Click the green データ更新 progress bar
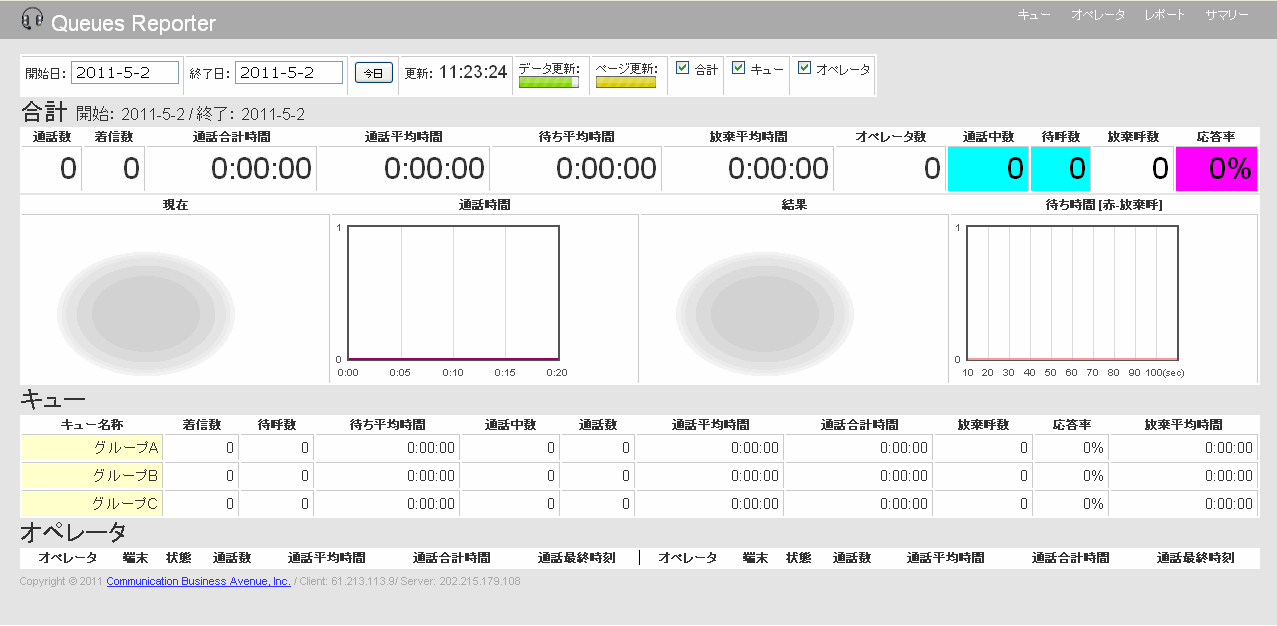The image size is (1277, 626). (548, 83)
